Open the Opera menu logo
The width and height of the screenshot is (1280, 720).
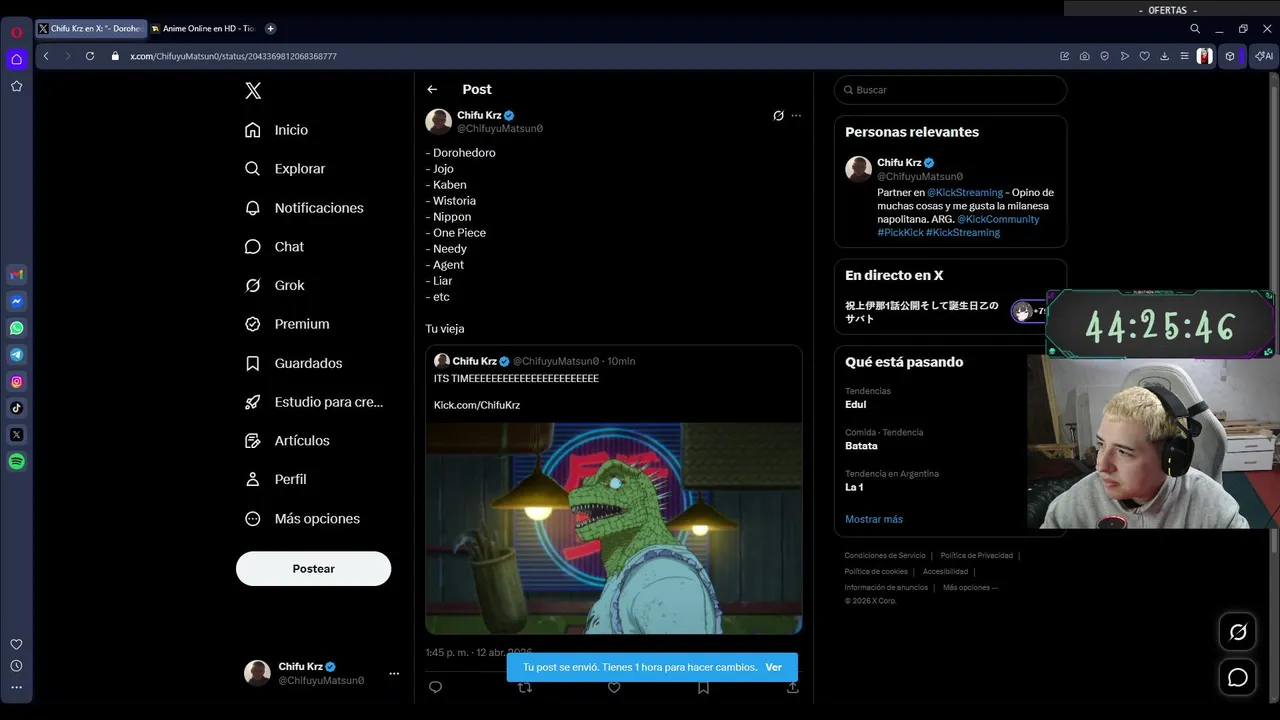[16, 32]
